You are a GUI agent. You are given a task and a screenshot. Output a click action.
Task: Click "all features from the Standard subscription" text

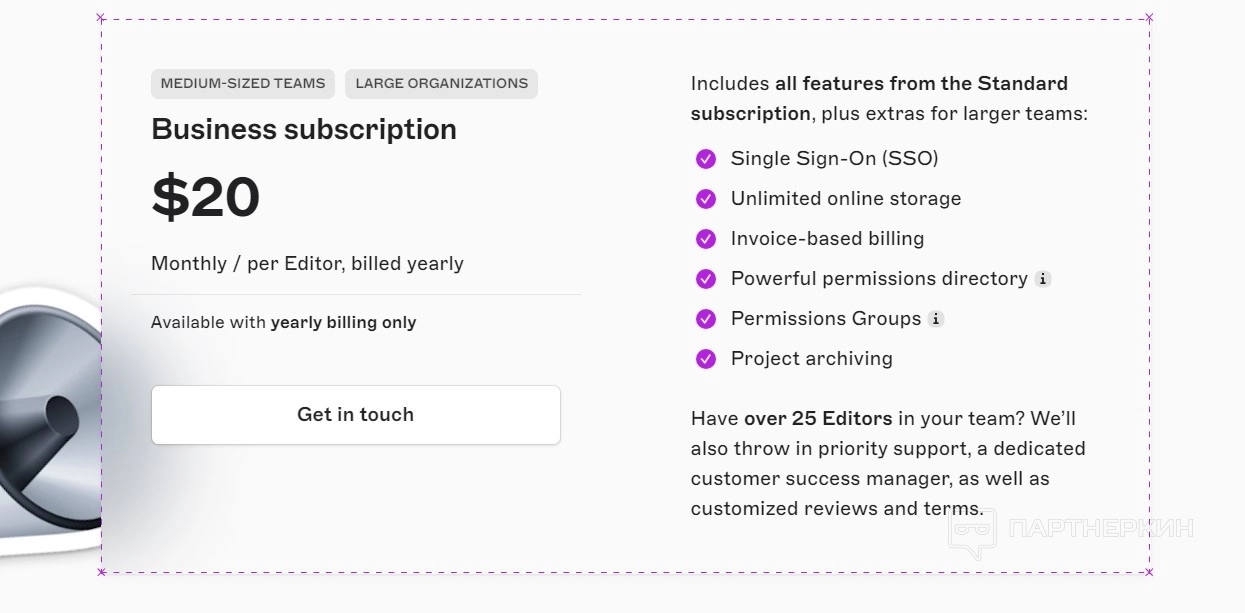point(920,84)
